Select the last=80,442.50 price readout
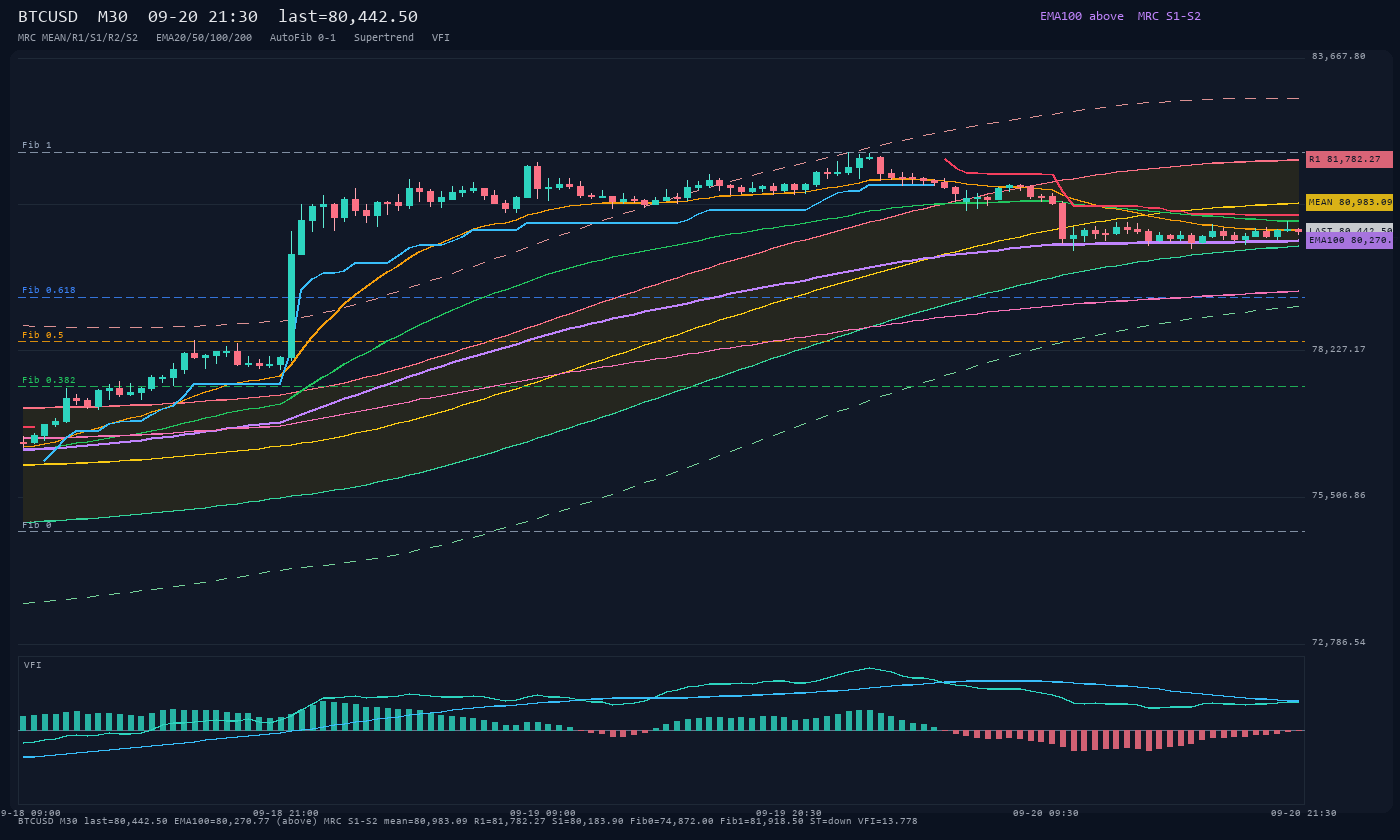This screenshot has height=840, width=1400. tap(348, 17)
